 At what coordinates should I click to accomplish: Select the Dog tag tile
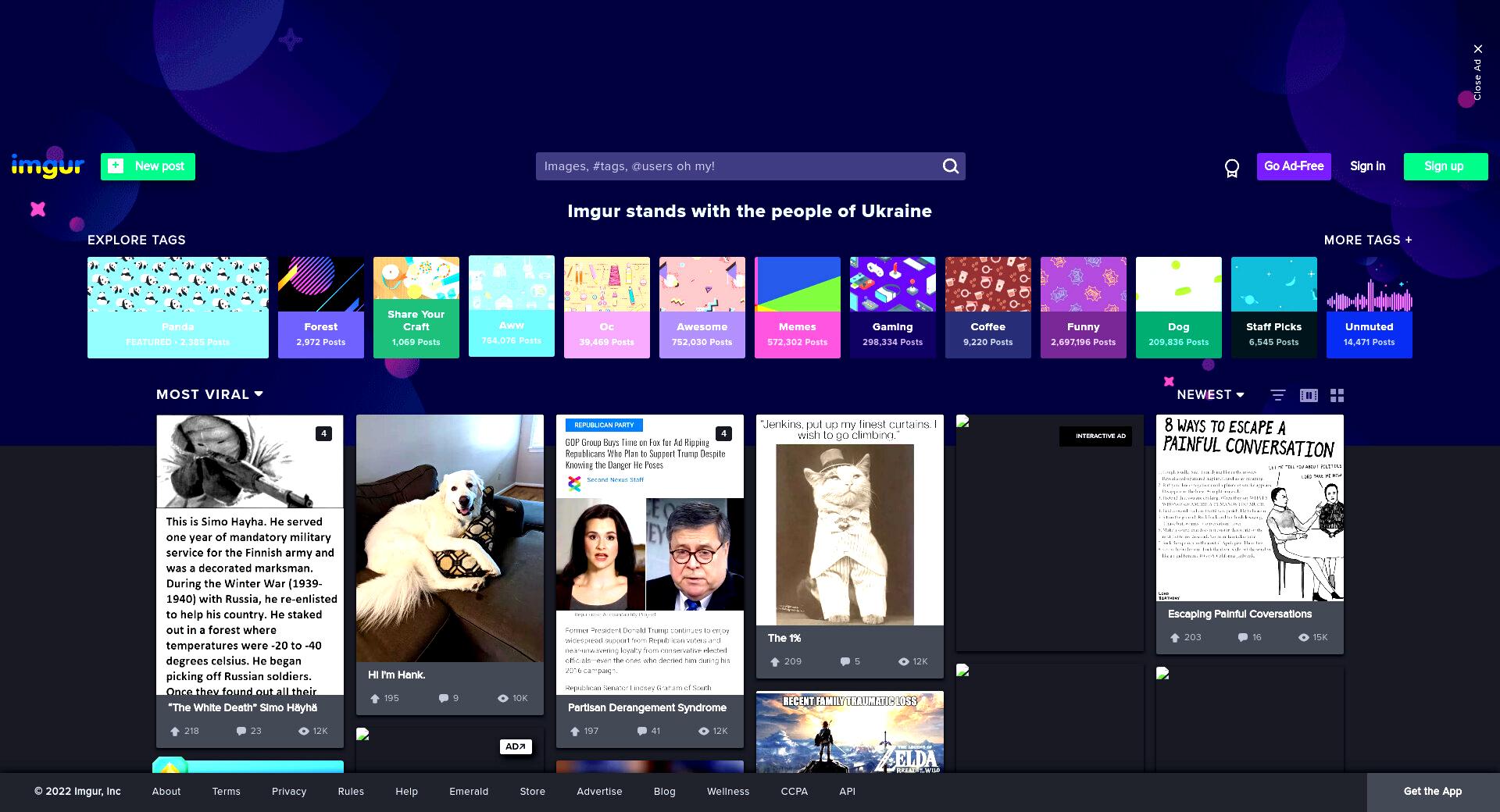pos(1179,308)
